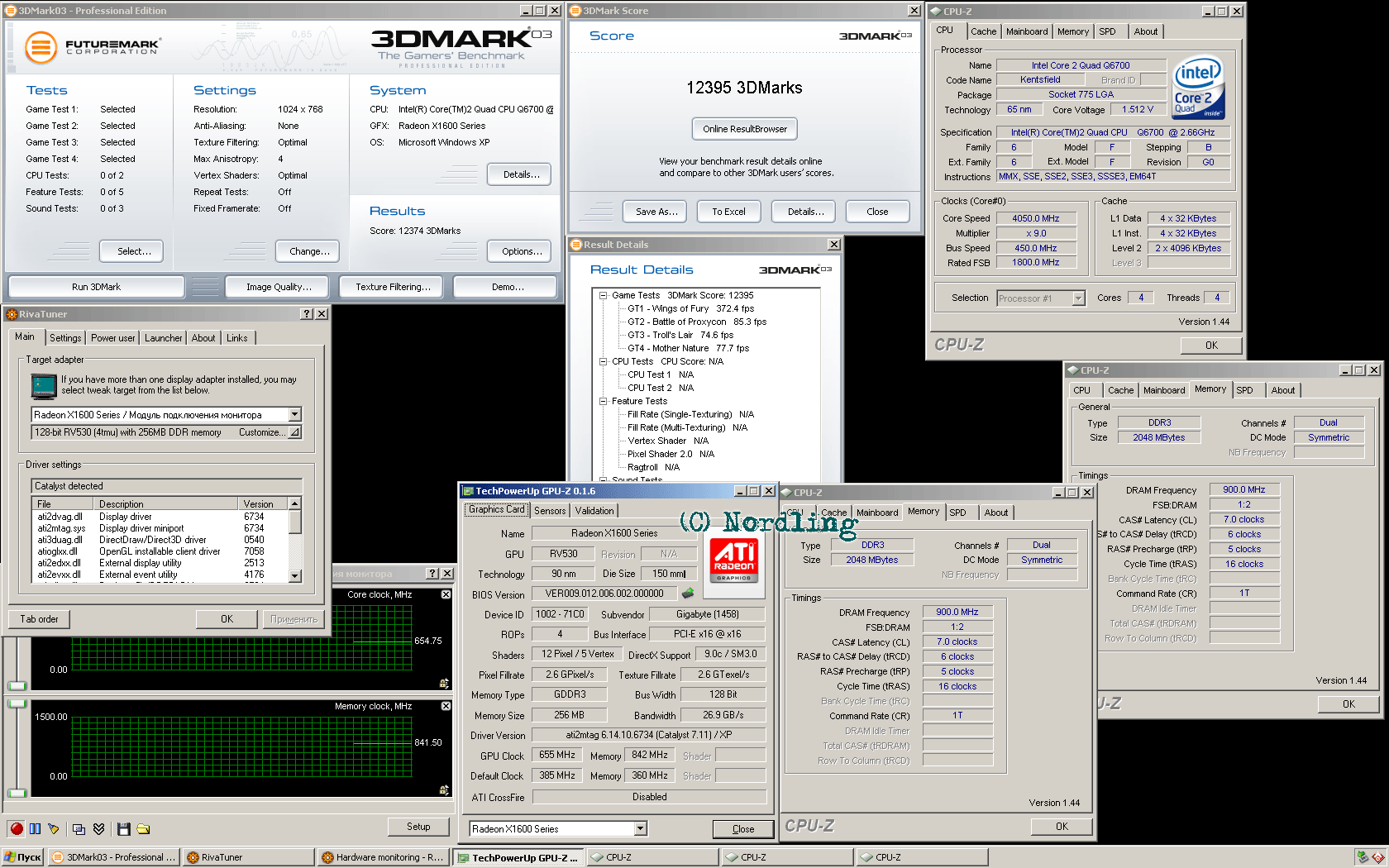Open the Cache tab in the Intel-logo CPU-Z window
The width and height of the screenshot is (1389, 868).
984,31
